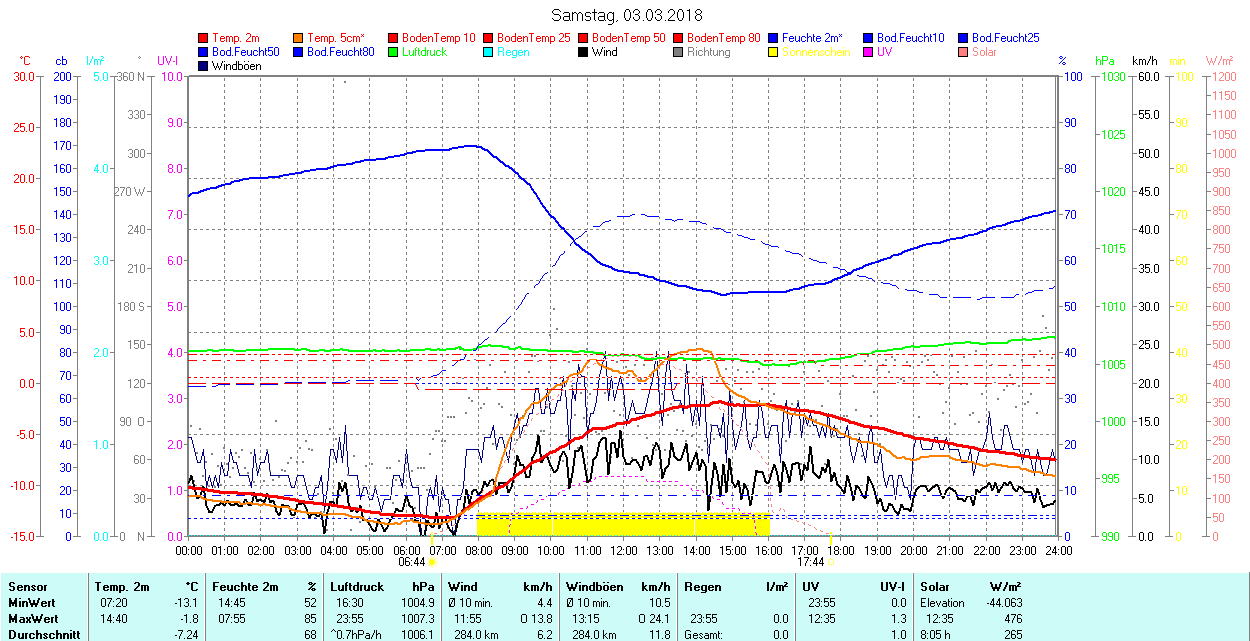Click the Windböen legend swatch
The height and width of the screenshot is (641, 1250).
(204, 66)
